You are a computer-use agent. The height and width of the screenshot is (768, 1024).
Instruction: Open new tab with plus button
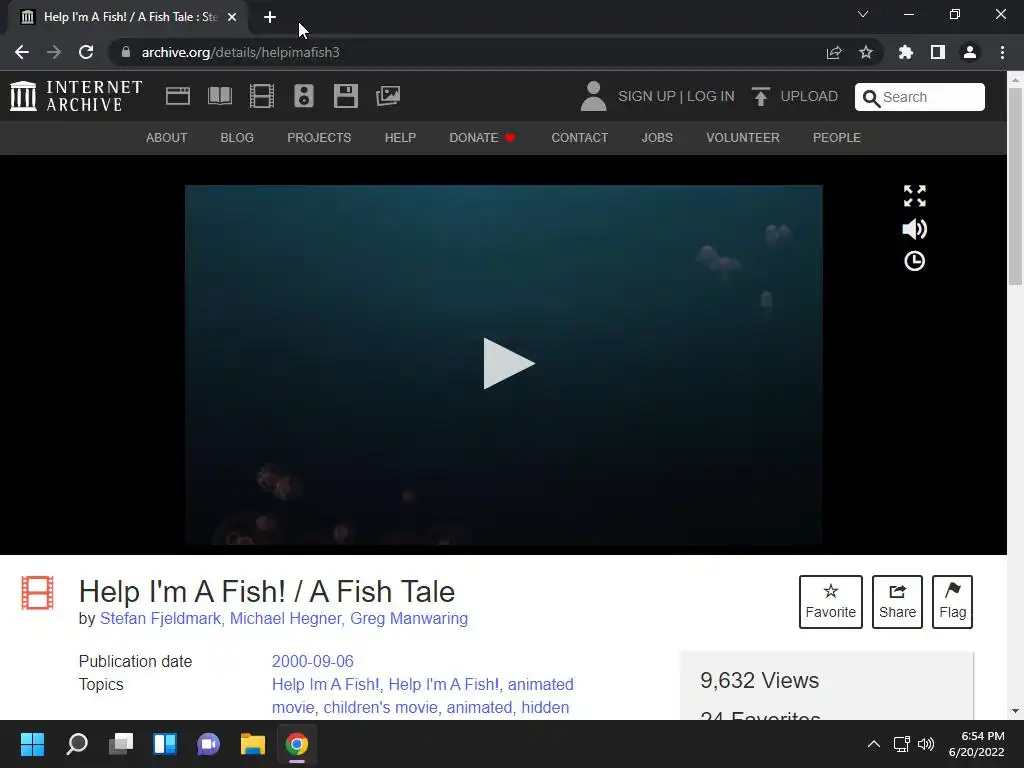click(270, 17)
